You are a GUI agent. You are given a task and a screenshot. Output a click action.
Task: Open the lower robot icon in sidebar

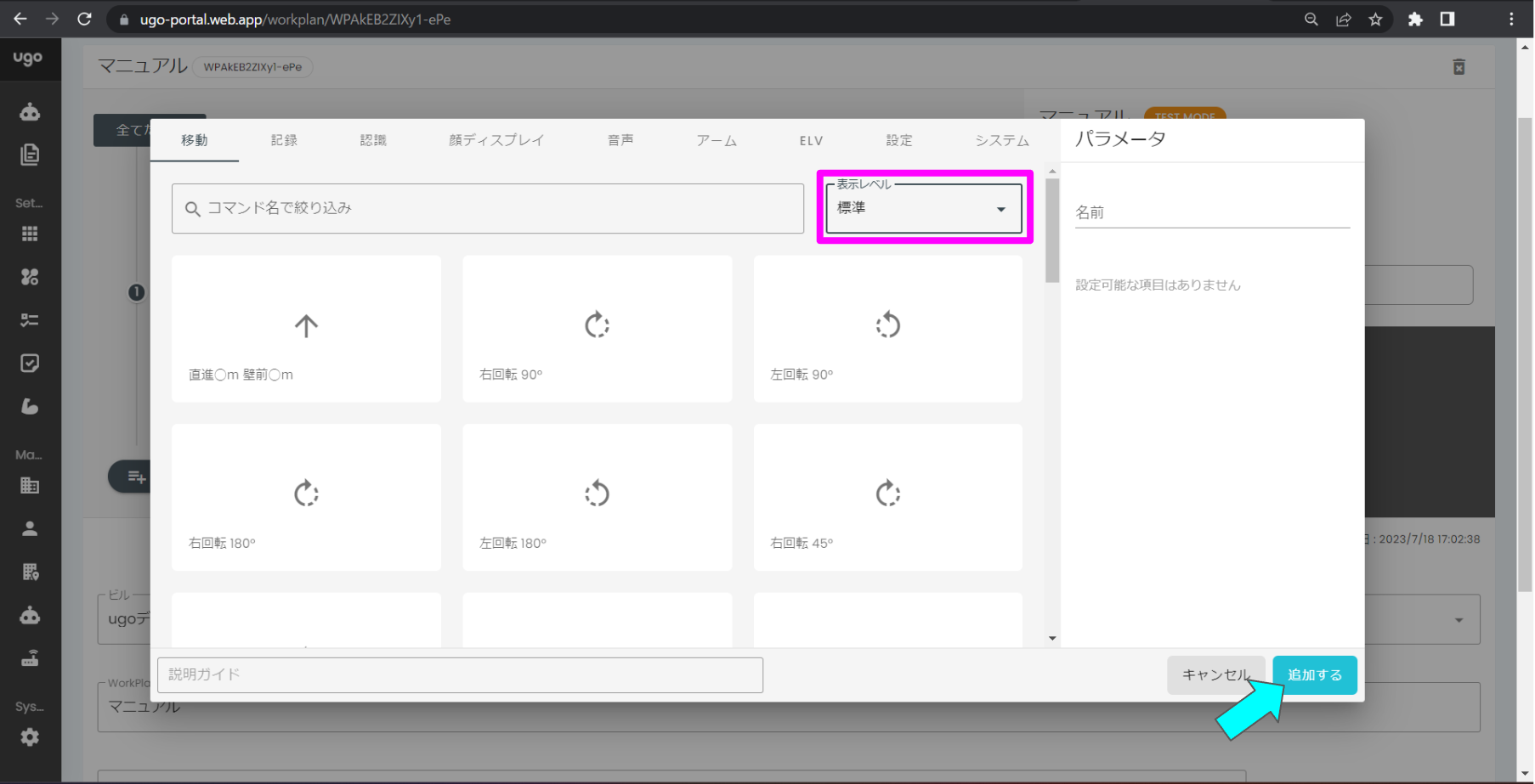point(30,615)
